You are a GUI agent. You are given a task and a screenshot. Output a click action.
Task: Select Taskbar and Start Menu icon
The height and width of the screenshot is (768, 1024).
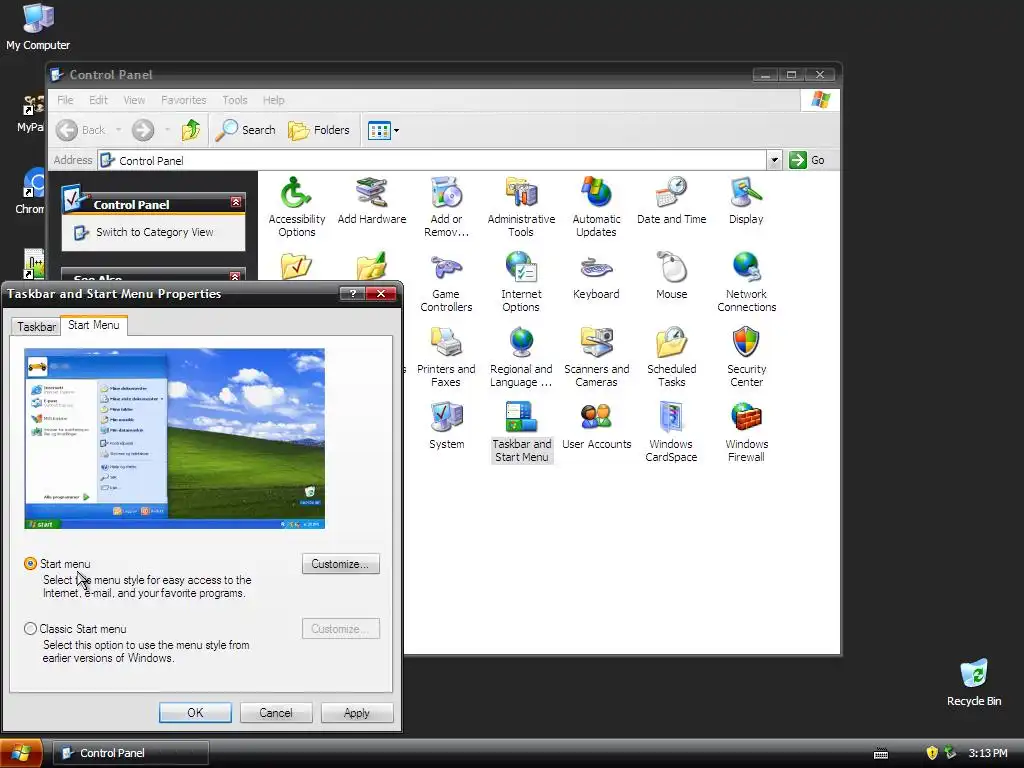(x=521, y=432)
